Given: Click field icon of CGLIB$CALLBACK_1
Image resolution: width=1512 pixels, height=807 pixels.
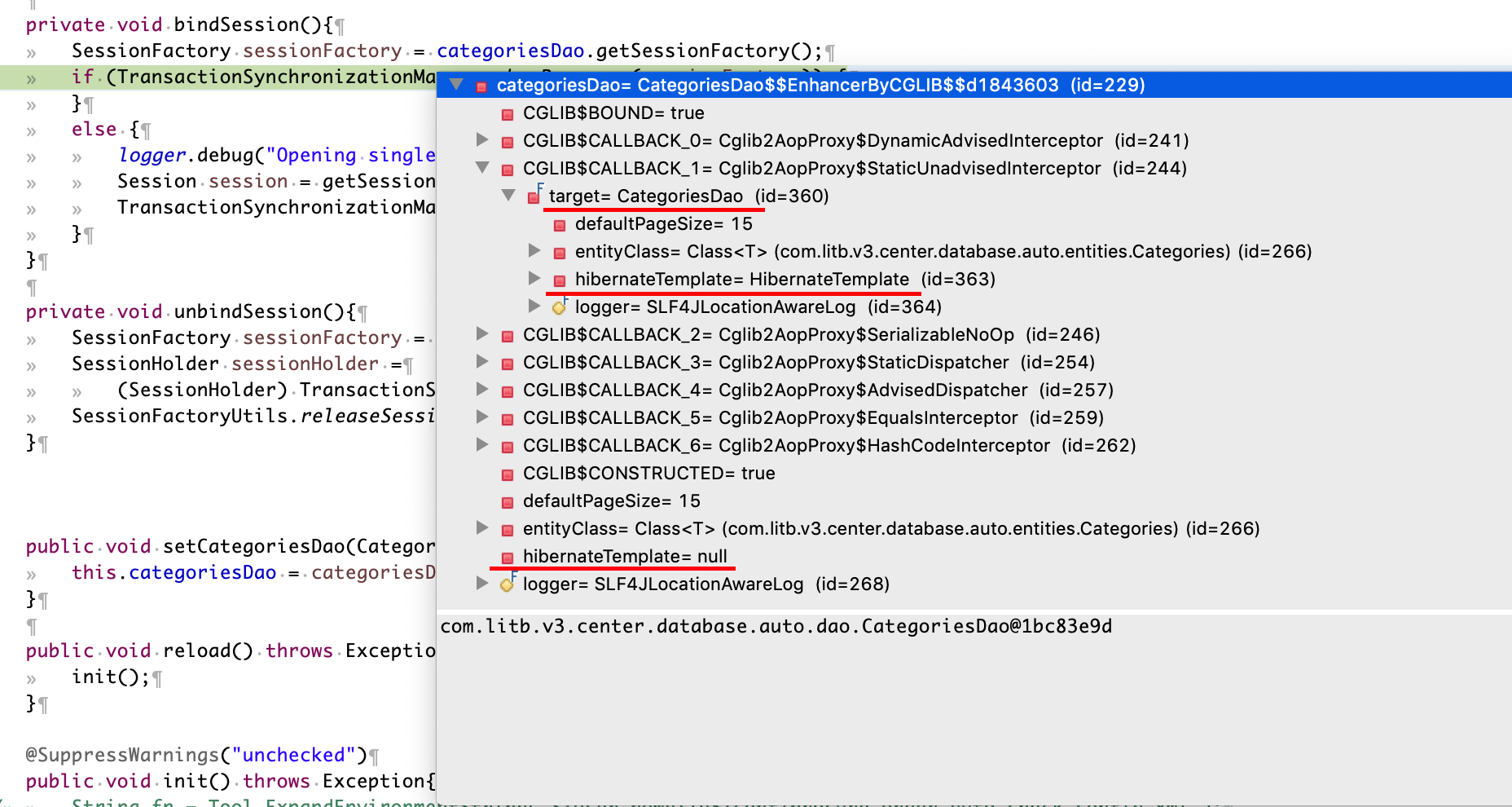Looking at the screenshot, I should 508,170.
